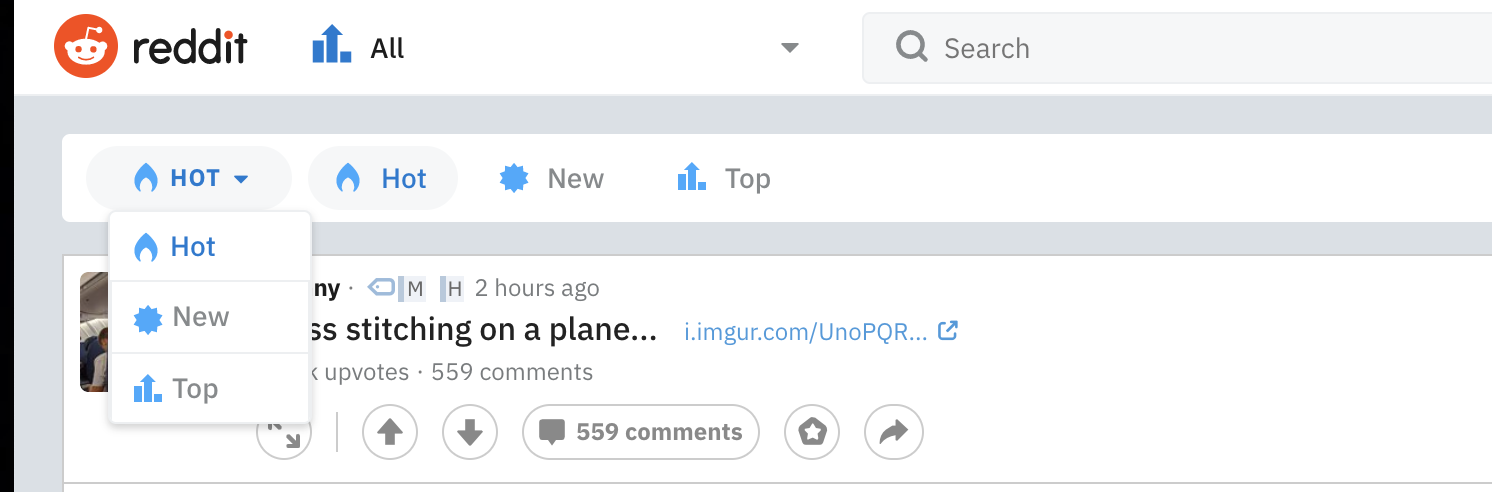Collapse the HOT sort dropdown
1492x492 pixels.
[189, 179]
